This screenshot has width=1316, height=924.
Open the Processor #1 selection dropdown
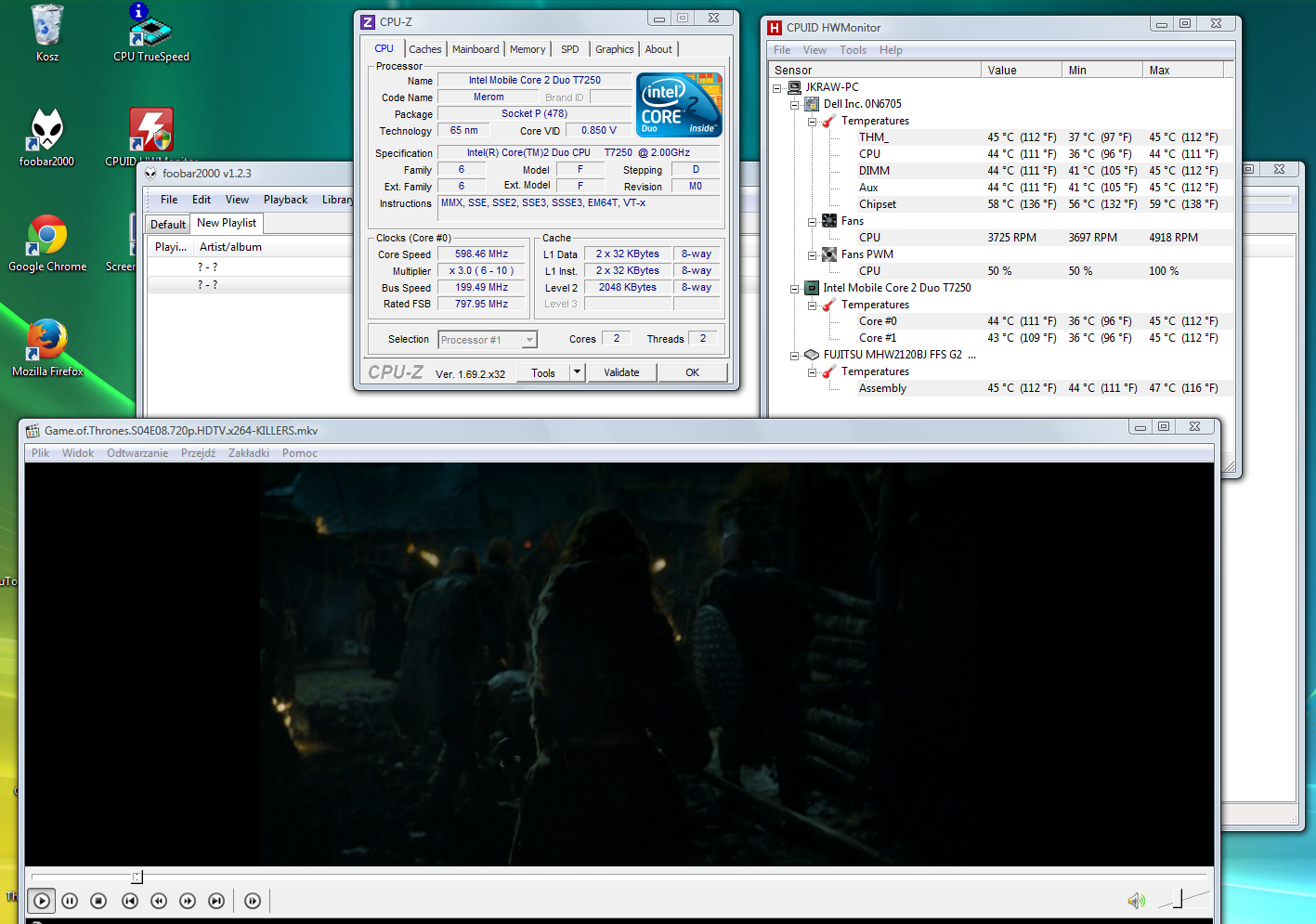pyautogui.click(x=528, y=339)
